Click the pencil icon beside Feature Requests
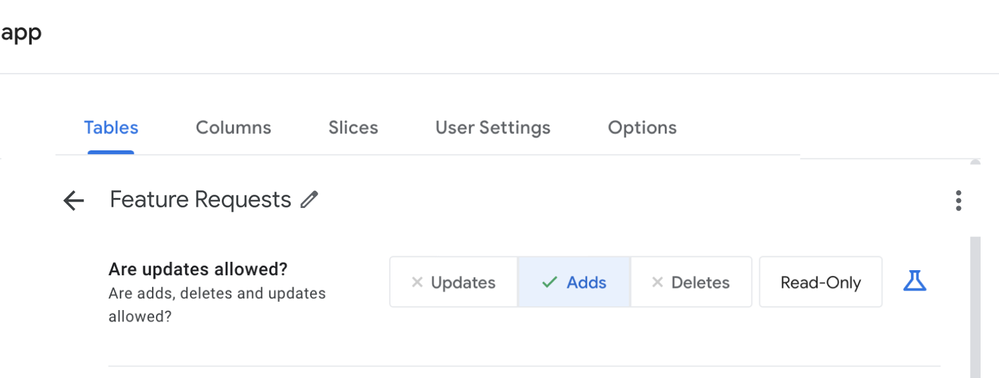The height and width of the screenshot is (378, 999). (309, 200)
